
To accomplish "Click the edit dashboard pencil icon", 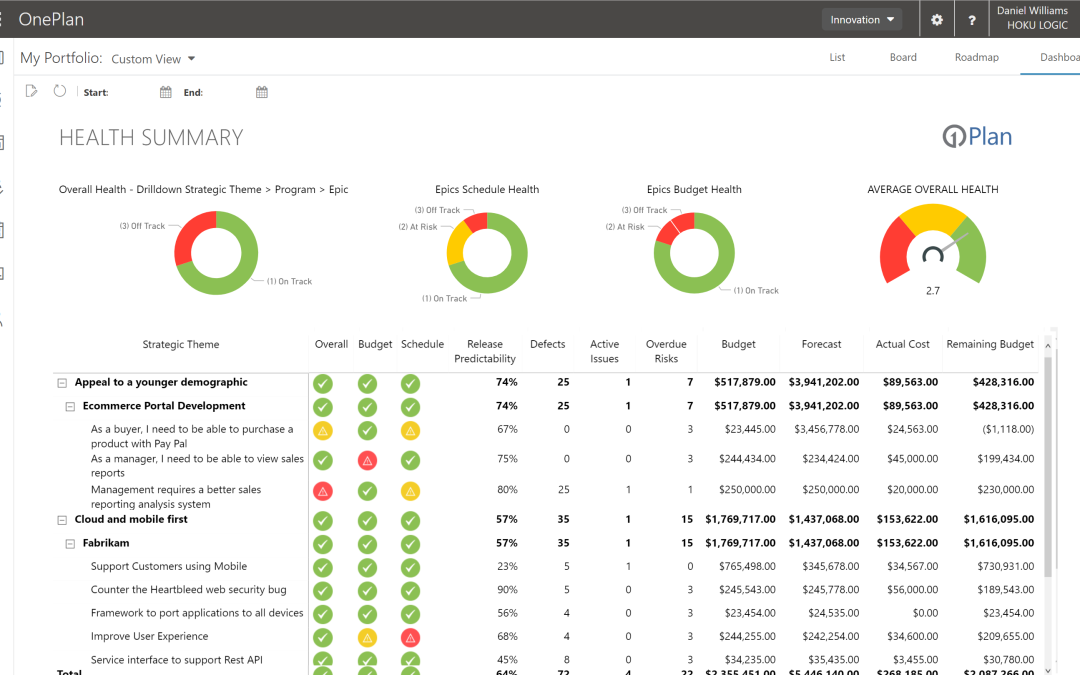I will point(32,92).
